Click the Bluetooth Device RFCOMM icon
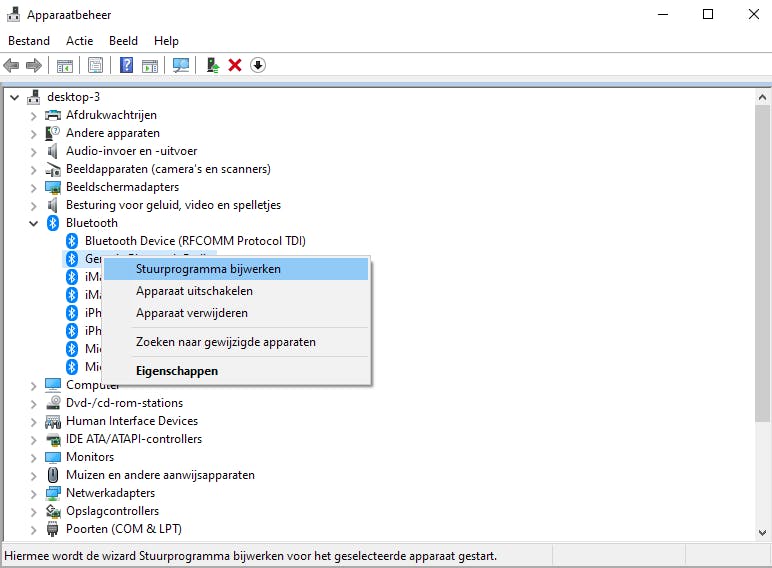This screenshot has height=568, width=772. [x=72, y=241]
